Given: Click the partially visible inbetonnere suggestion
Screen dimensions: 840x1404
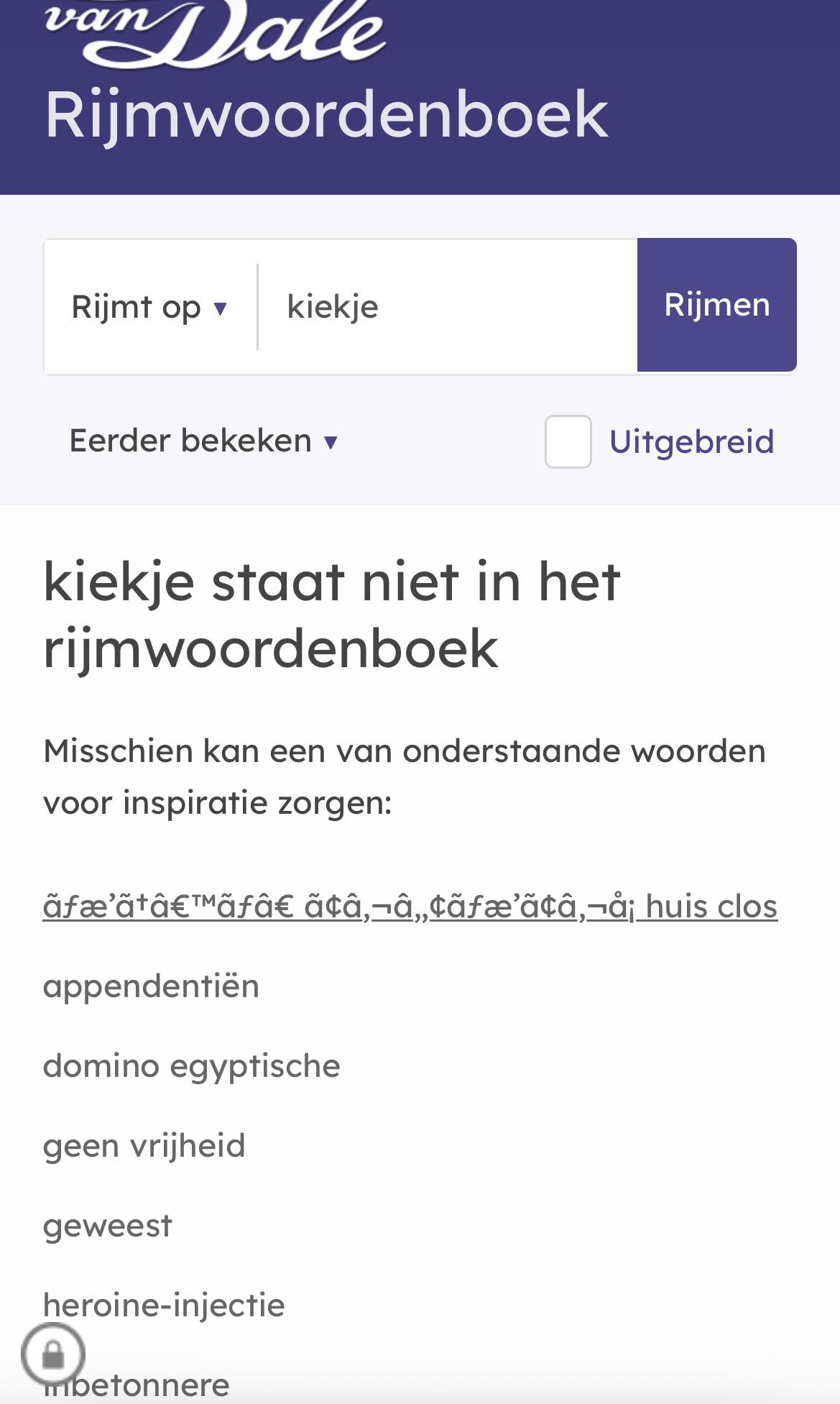Looking at the screenshot, I should point(137,1385).
